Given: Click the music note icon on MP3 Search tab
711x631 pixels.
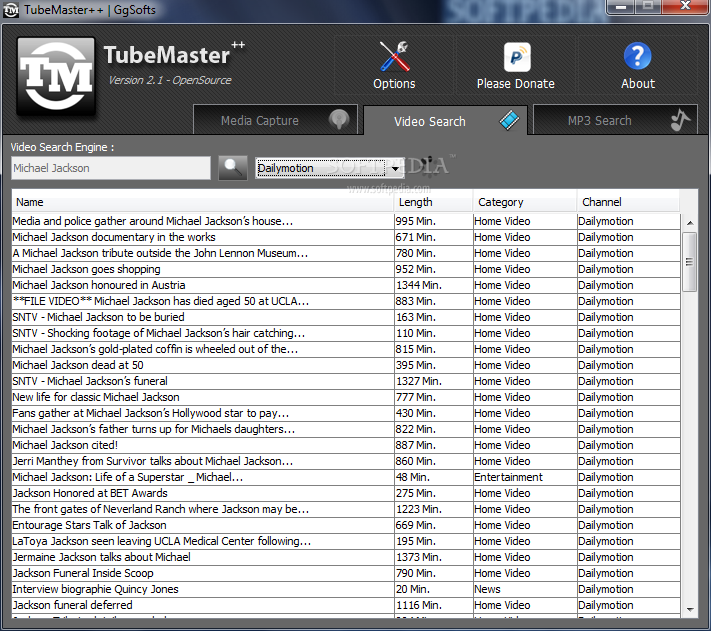Looking at the screenshot, I should click(x=680, y=120).
